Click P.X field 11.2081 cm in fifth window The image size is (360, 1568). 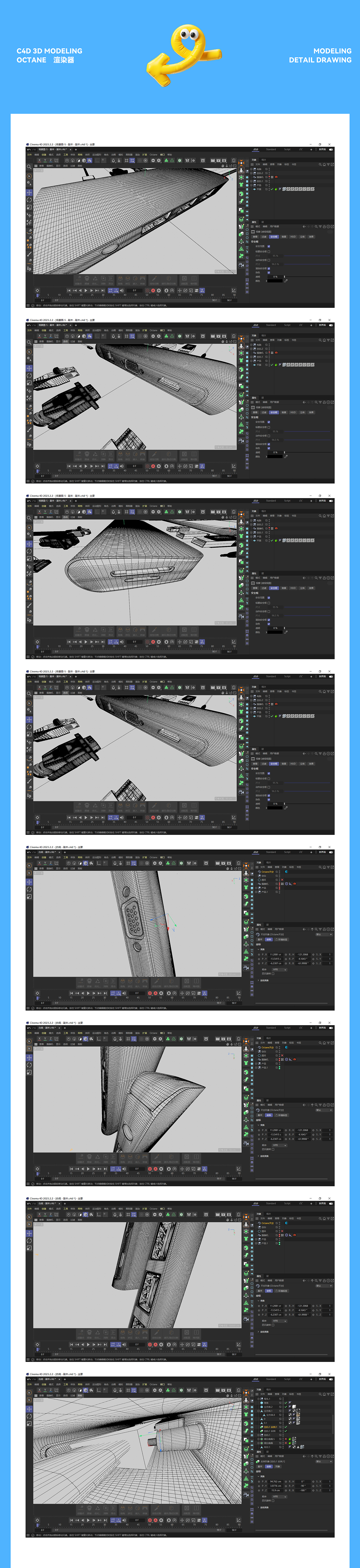pos(275,954)
